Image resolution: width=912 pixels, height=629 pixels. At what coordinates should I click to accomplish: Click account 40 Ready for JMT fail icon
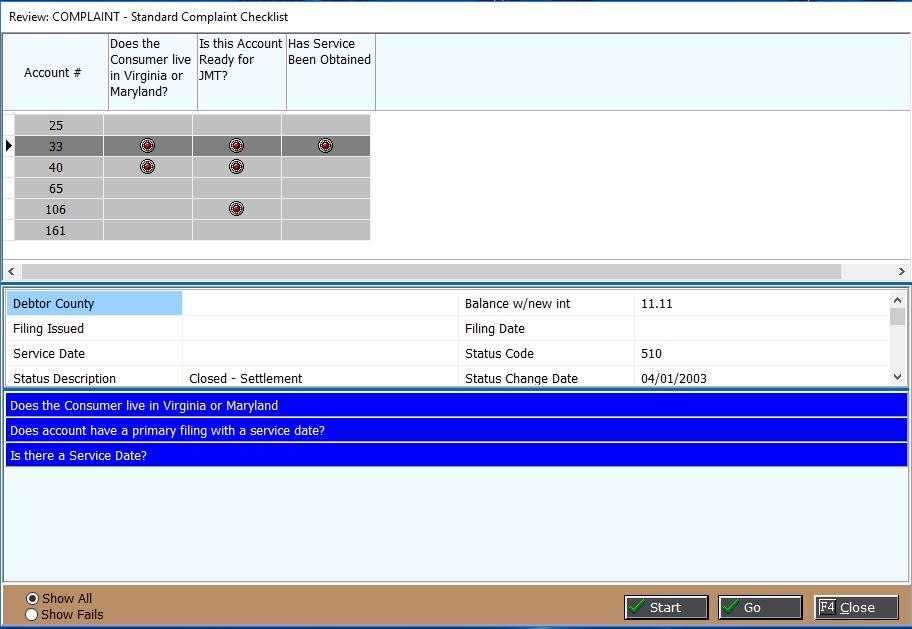point(236,167)
